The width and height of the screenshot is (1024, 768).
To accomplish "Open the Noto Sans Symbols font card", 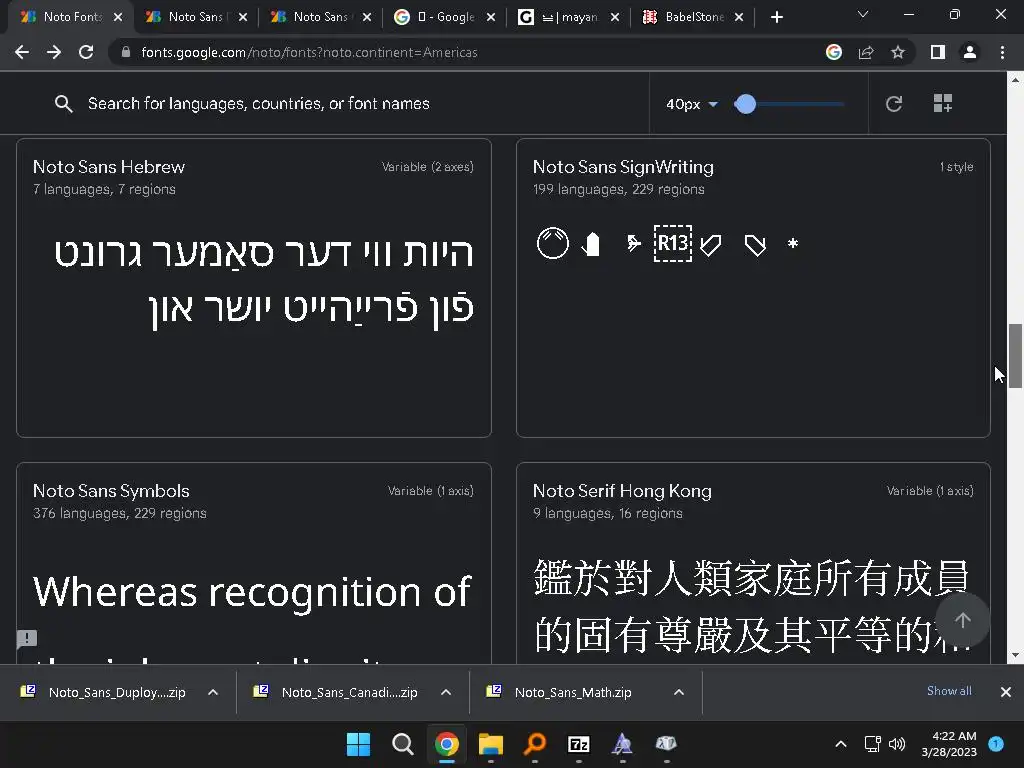I will click(x=253, y=563).
